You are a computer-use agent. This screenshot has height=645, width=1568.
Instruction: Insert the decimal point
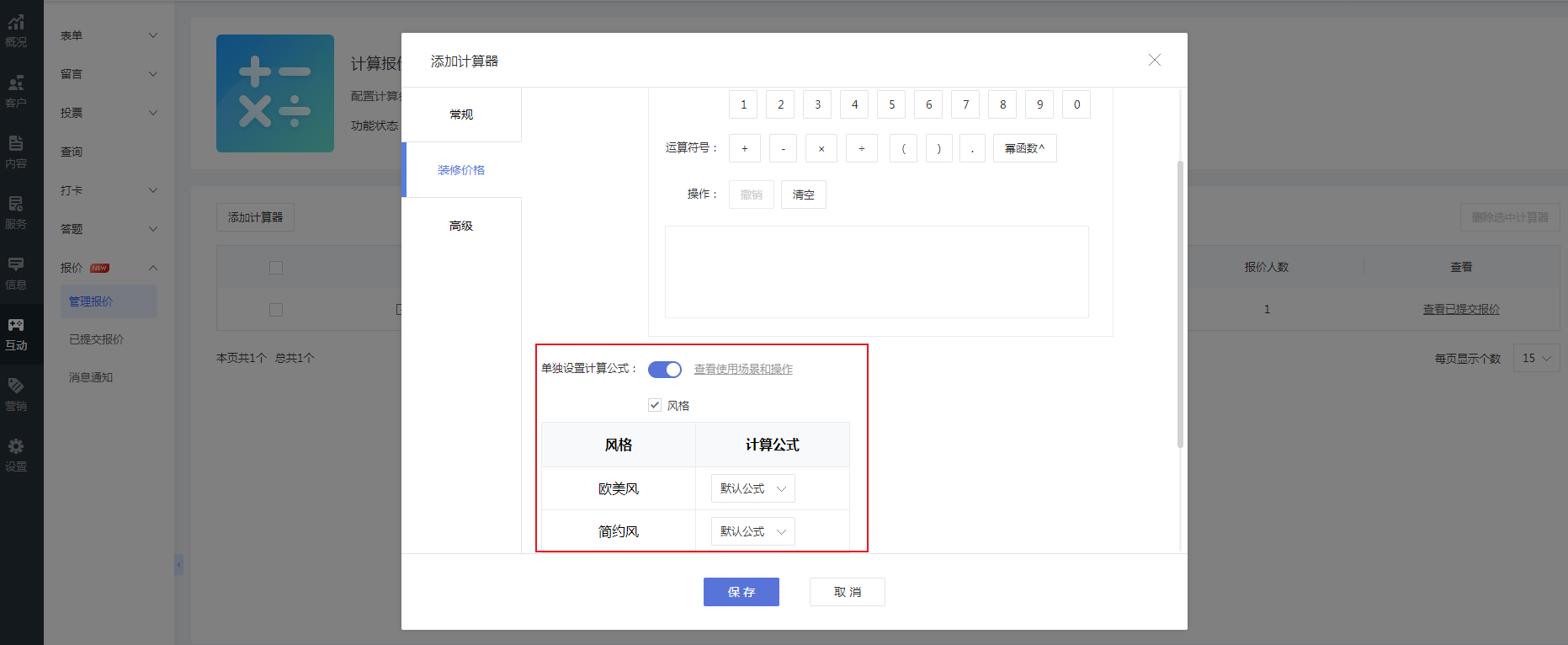click(x=972, y=148)
